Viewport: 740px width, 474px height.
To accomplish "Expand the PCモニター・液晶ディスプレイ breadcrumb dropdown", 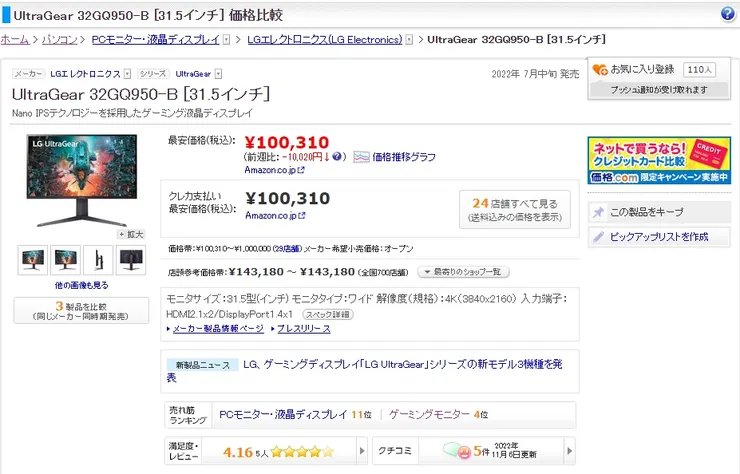I will coord(227,40).
